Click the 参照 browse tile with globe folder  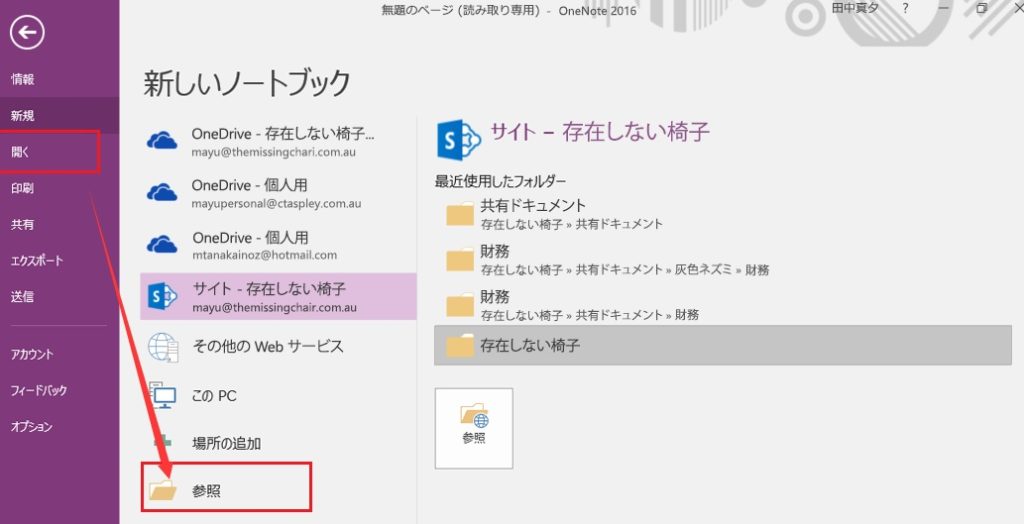click(474, 428)
